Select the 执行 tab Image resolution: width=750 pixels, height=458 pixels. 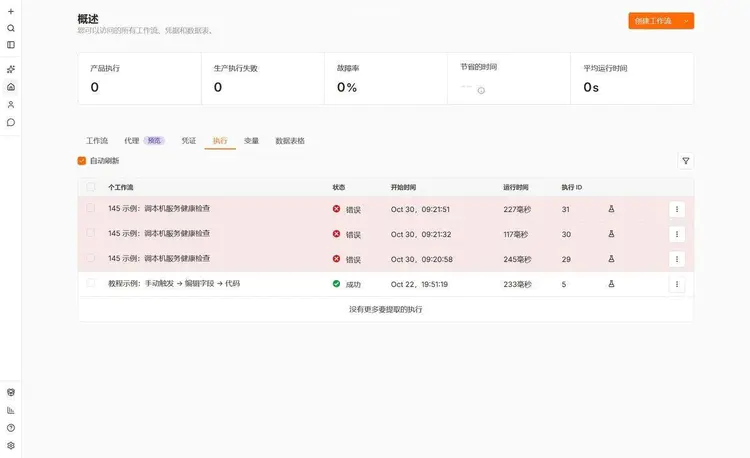(220, 141)
